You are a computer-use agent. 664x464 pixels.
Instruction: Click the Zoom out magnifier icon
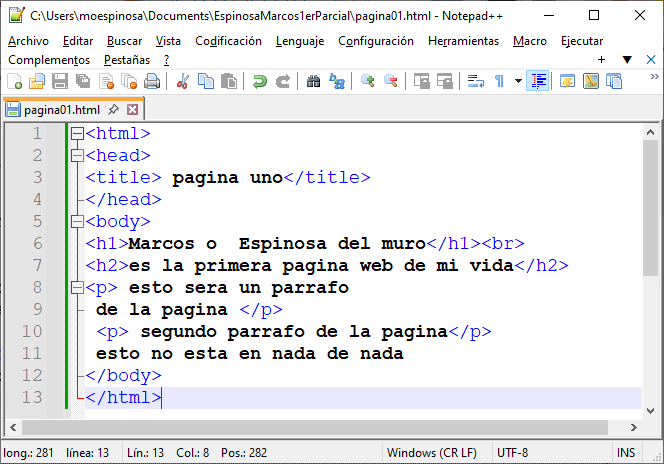[x=390, y=81]
